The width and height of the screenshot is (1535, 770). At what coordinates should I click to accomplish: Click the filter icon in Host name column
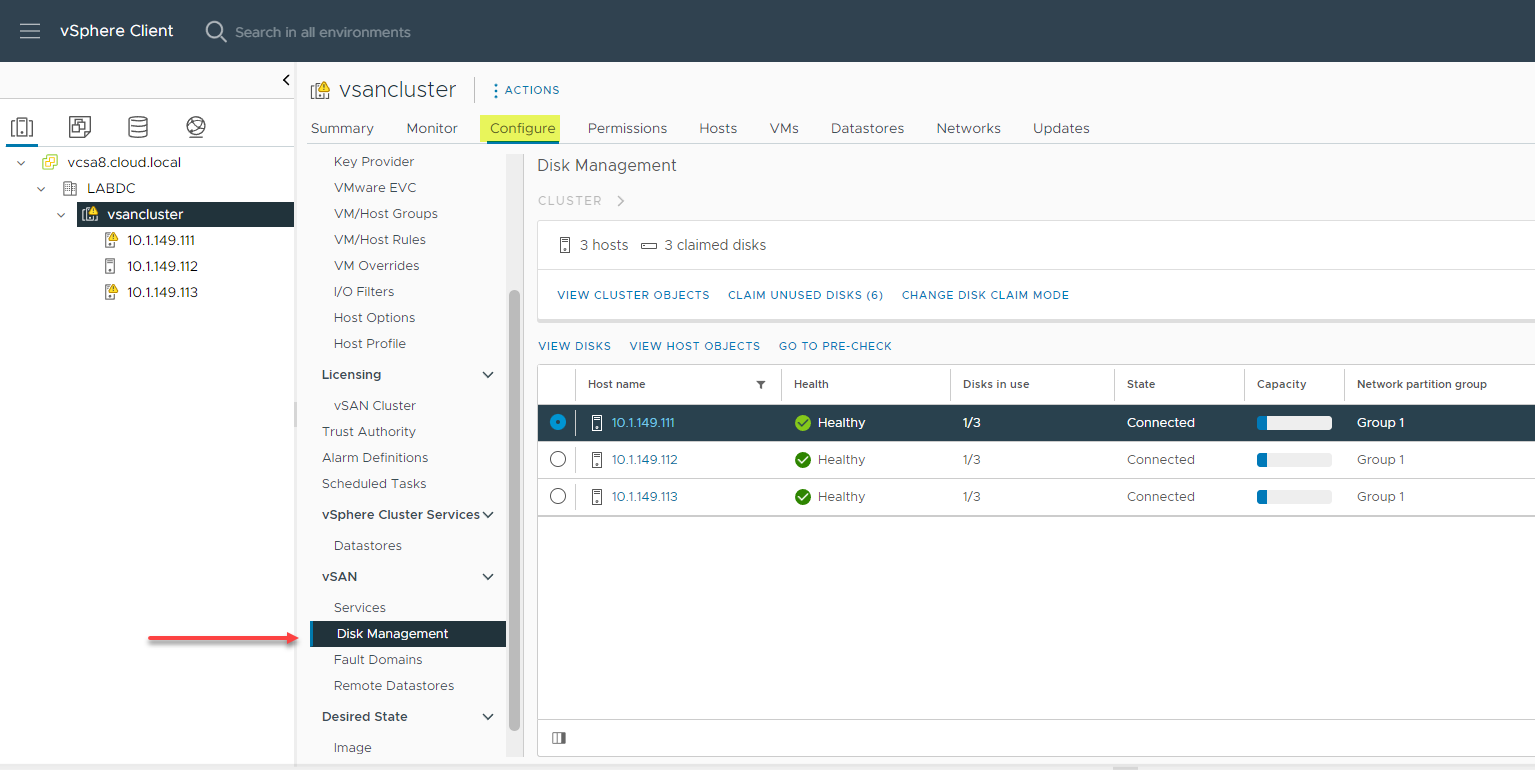click(760, 384)
